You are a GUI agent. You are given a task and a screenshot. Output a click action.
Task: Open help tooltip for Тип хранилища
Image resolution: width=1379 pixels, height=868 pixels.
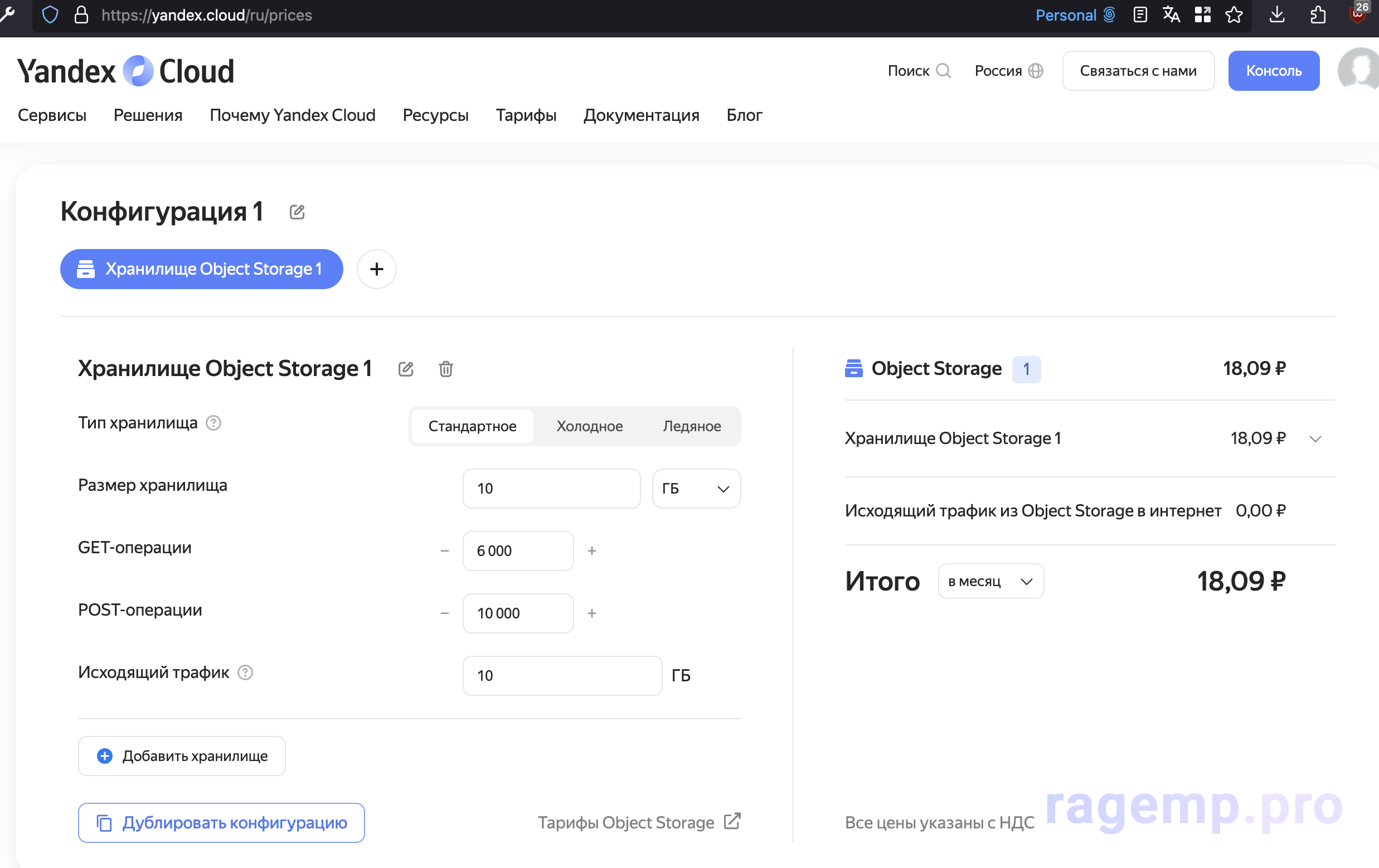(213, 422)
